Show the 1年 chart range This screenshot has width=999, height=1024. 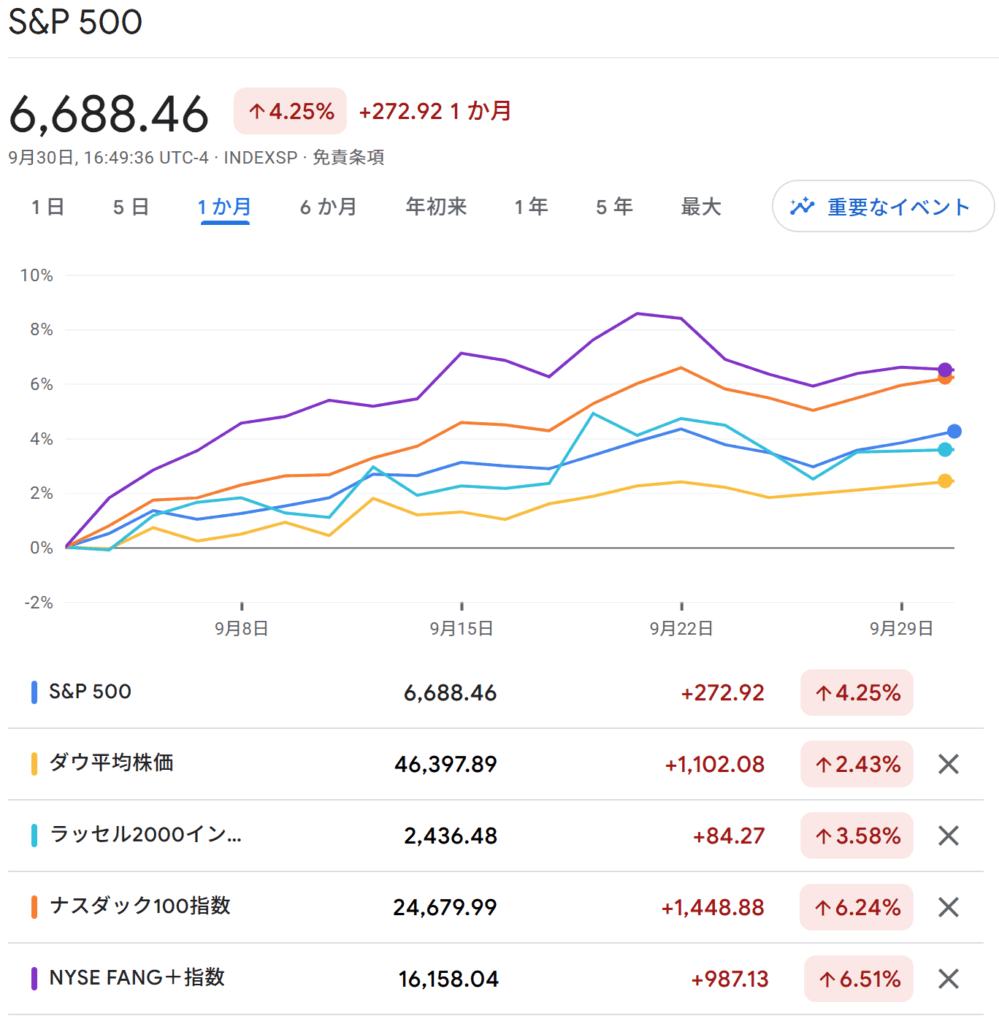531,207
